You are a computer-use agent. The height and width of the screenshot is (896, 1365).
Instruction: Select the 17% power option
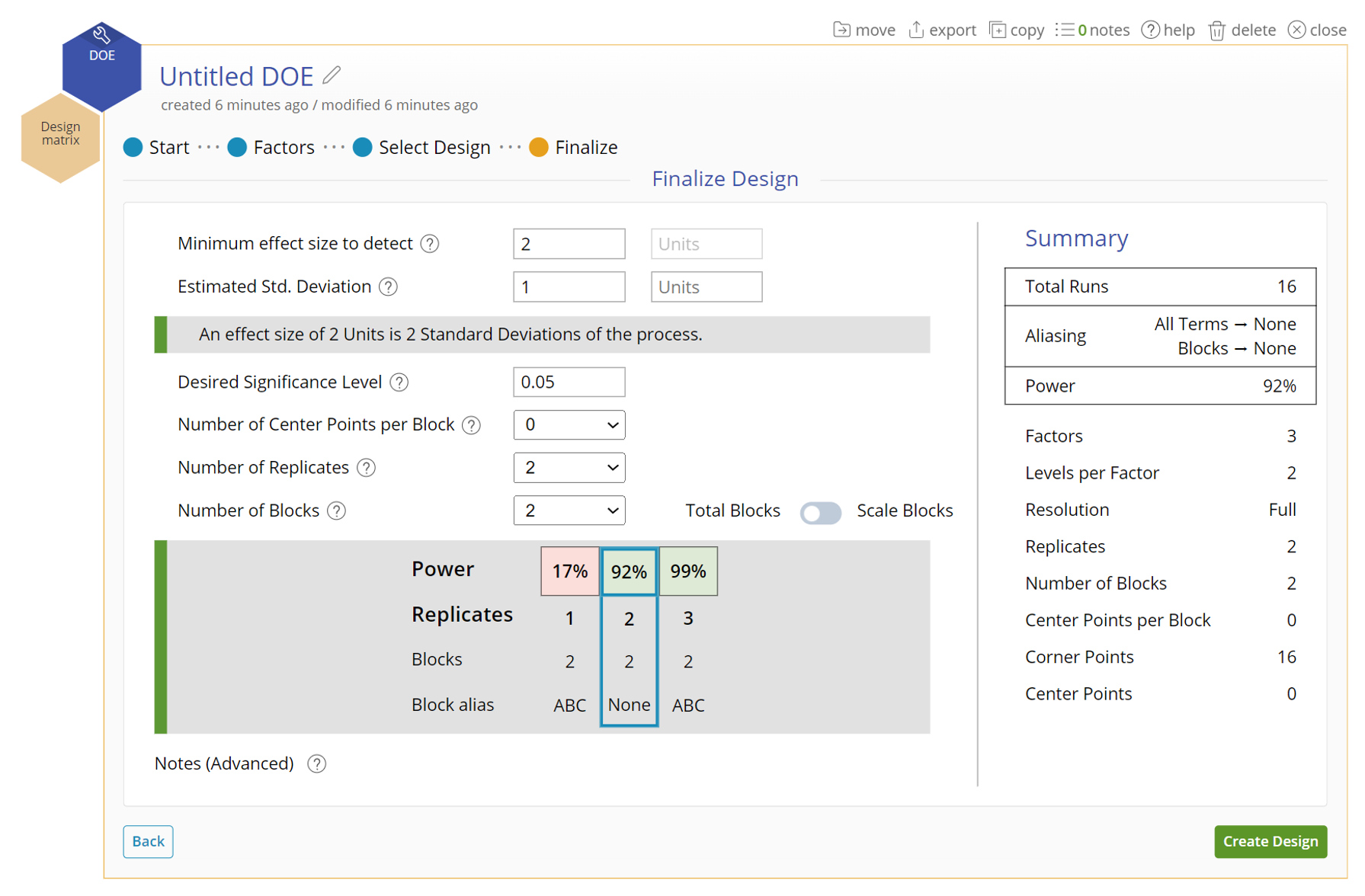pyautogui.click(x=570, y=571)
